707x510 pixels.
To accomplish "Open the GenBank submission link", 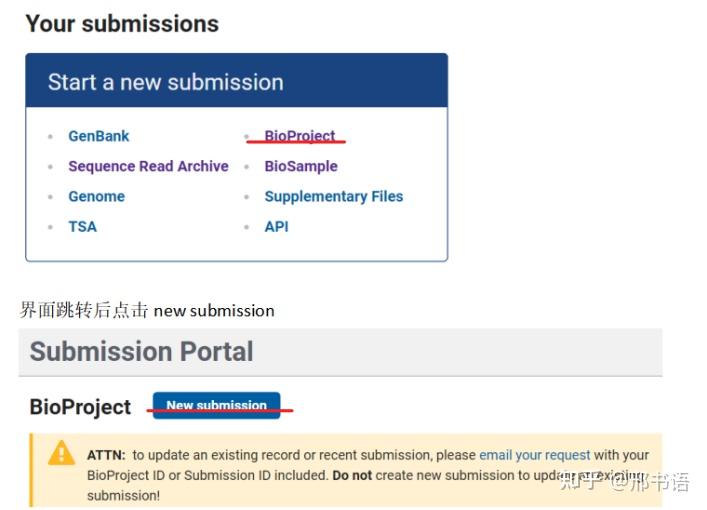I will point(98,136).
